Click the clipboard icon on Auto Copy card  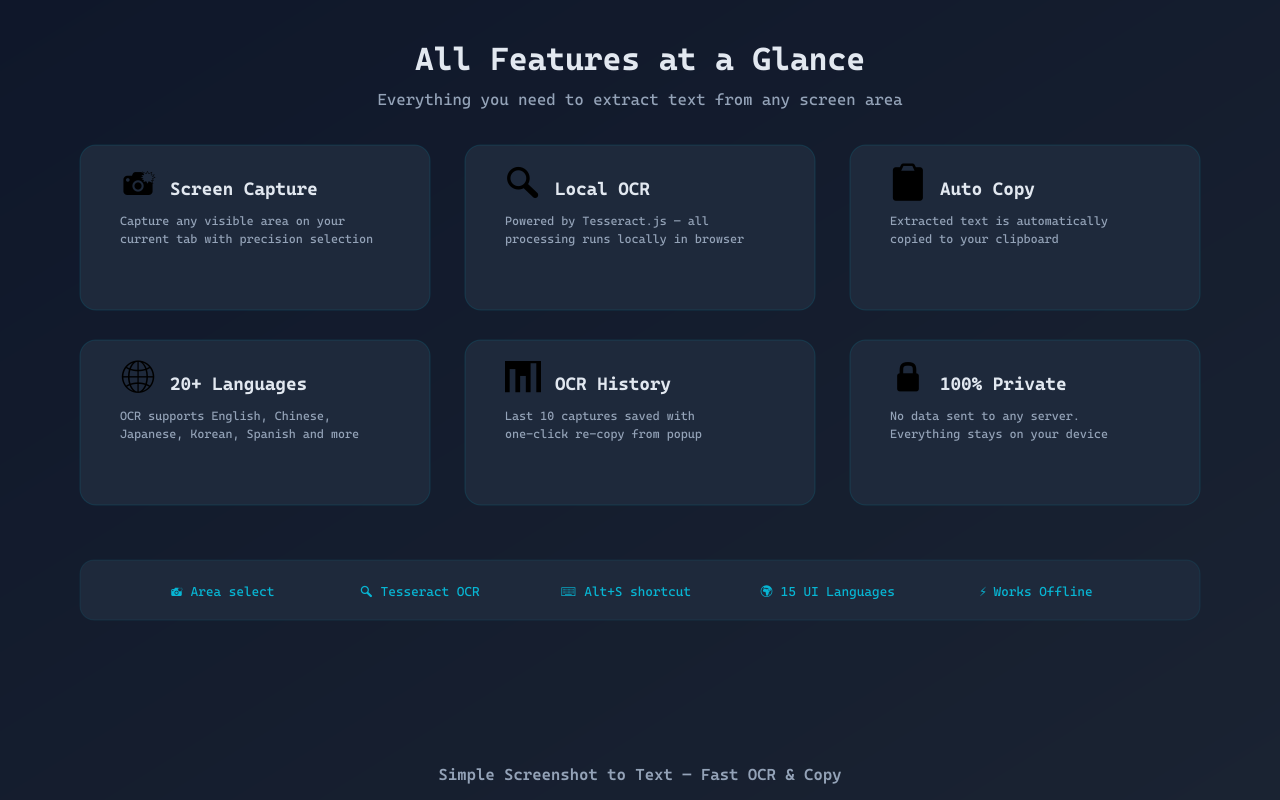tap(907, 182)
